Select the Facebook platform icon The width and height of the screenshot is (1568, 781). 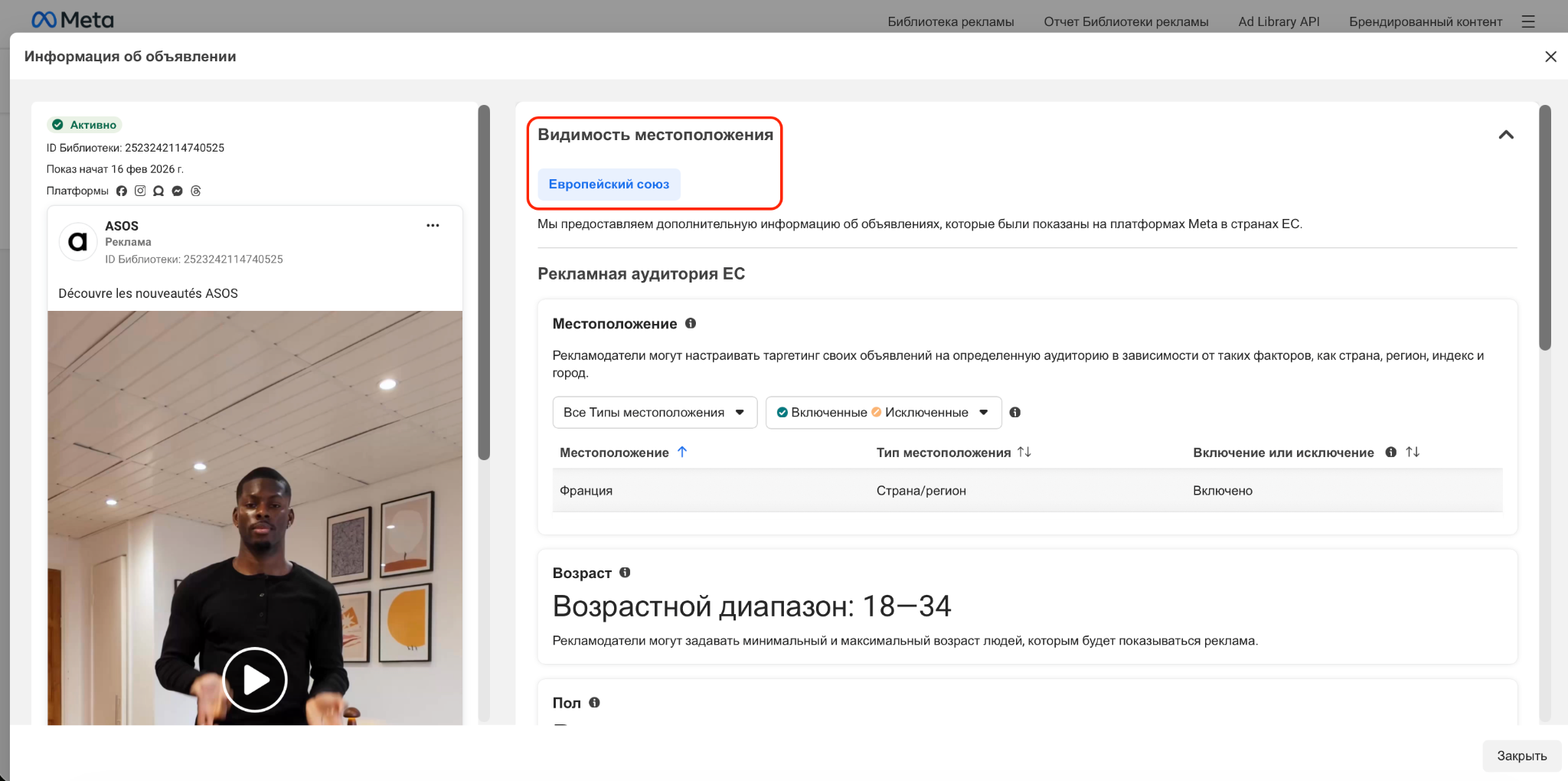point(121,191)
